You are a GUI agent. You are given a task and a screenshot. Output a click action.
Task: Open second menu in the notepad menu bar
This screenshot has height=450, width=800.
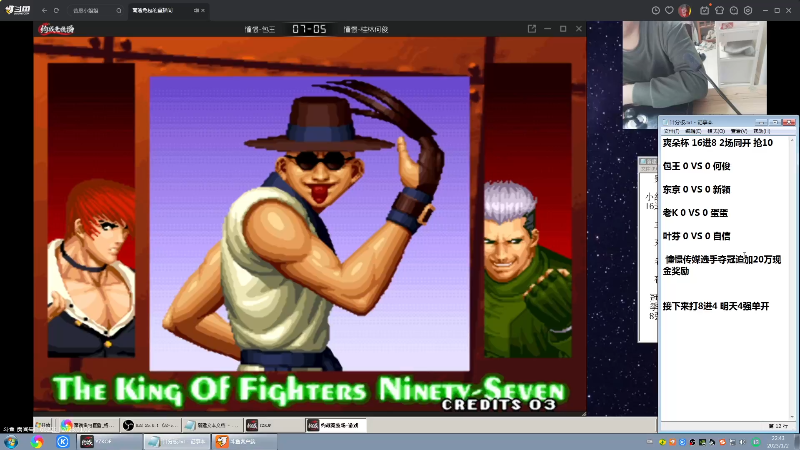click(x=693, y=131)
